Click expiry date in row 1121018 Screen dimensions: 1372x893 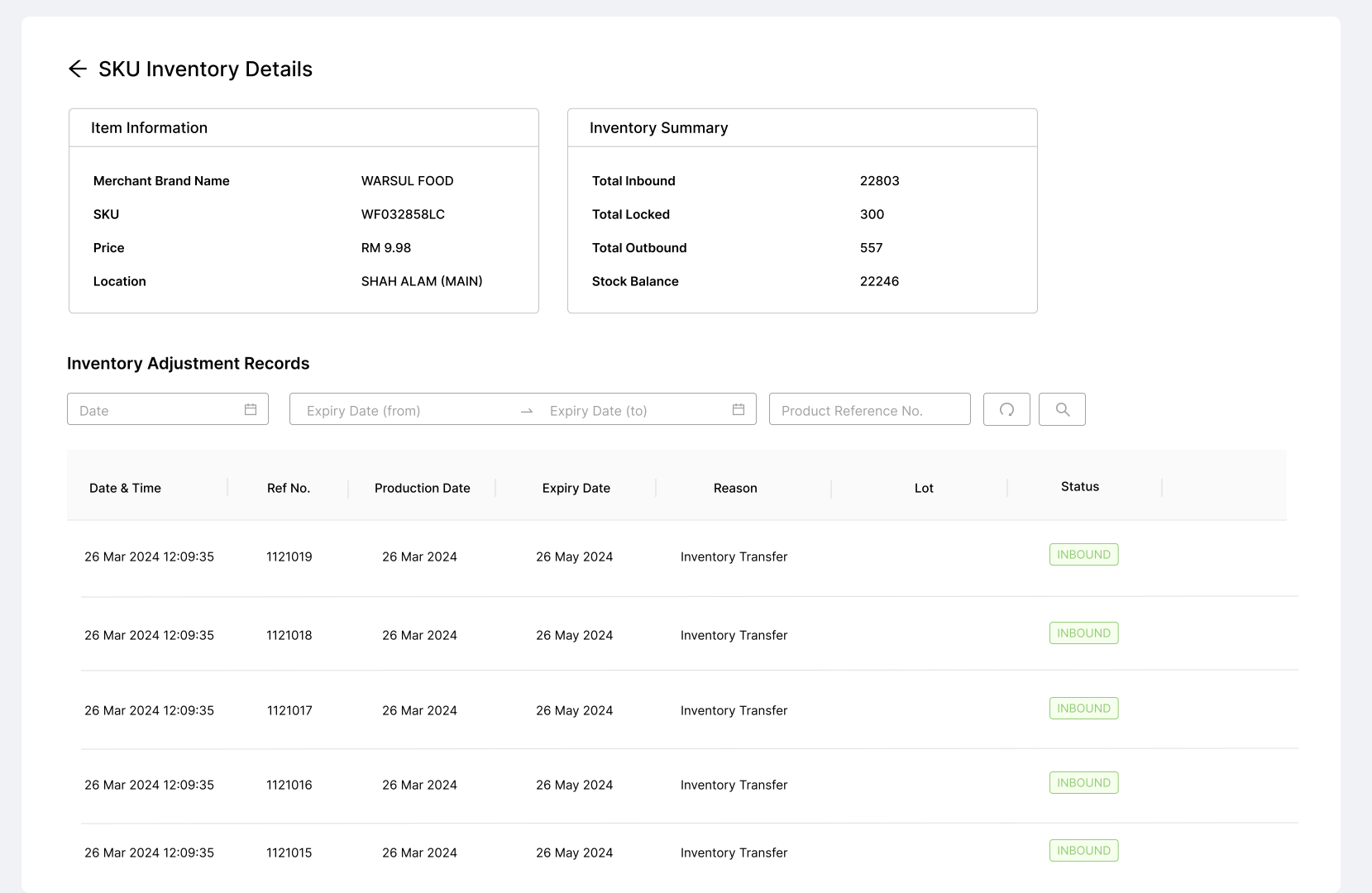coord(575,635)
